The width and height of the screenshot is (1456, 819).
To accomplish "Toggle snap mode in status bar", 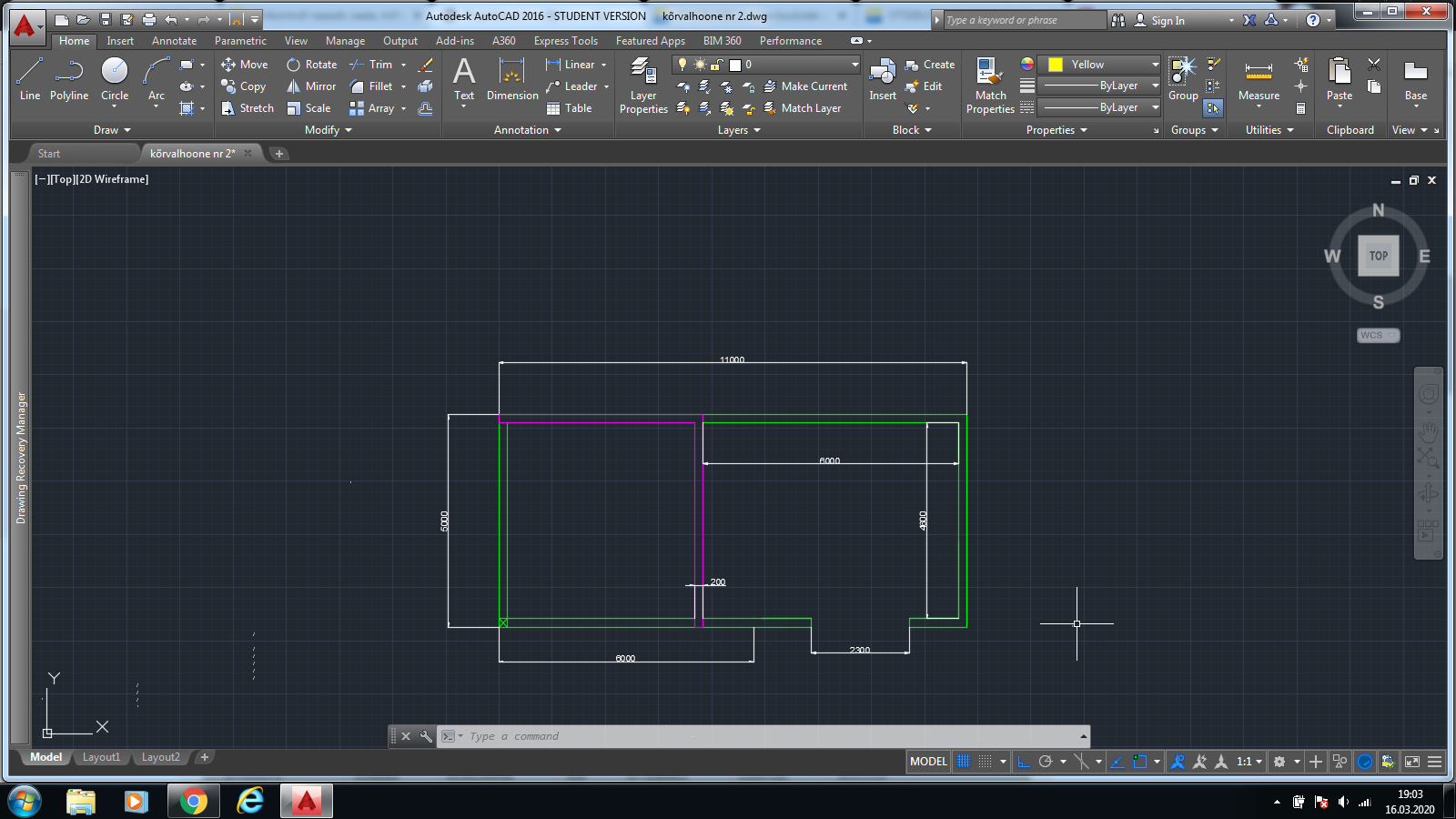I will pos(986,762).
